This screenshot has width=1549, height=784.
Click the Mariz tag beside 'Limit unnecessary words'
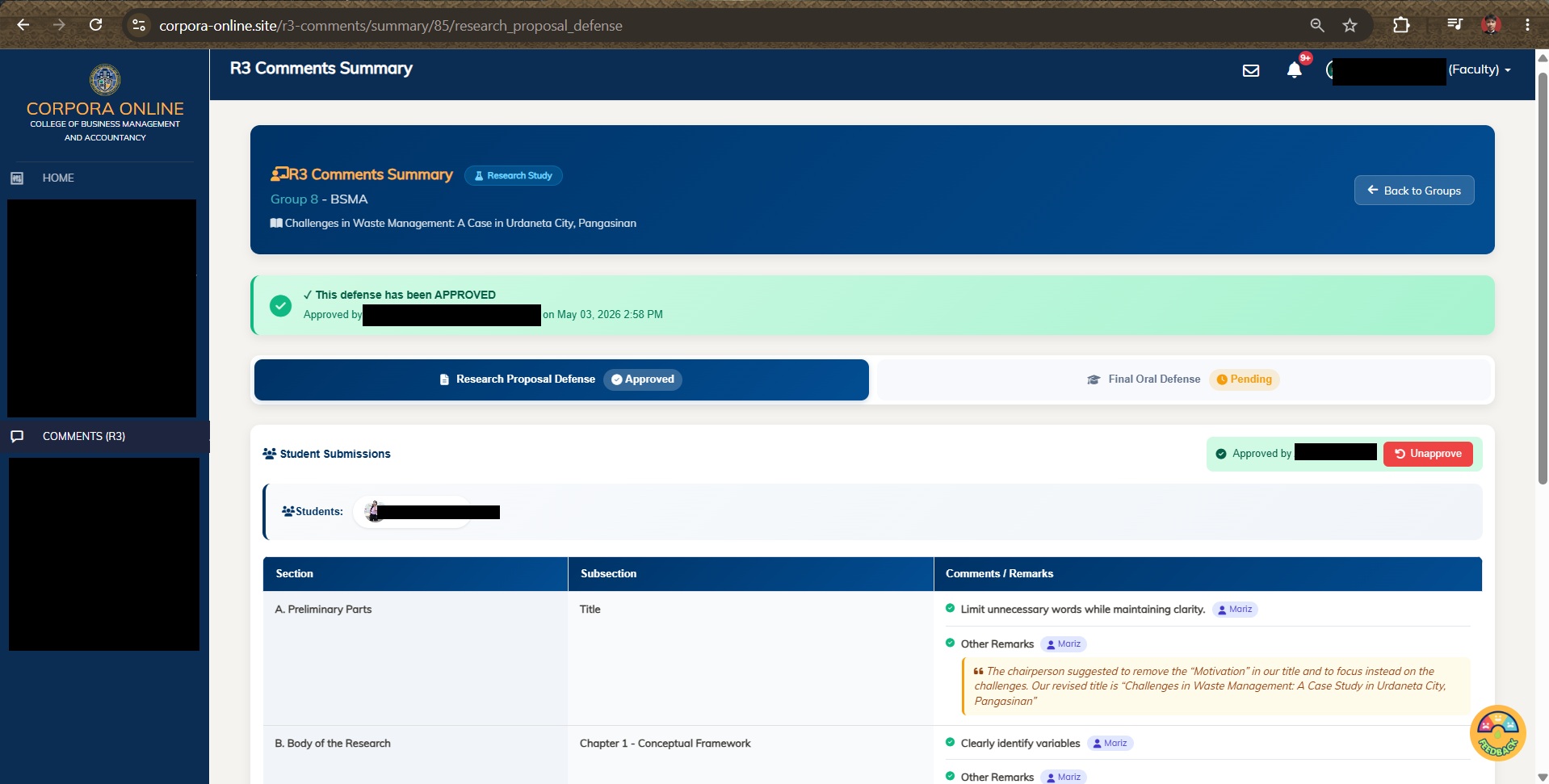1235,610
